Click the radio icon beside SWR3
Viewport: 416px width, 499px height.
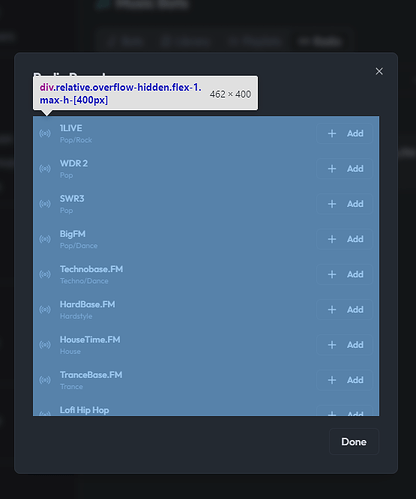point(45,204)
